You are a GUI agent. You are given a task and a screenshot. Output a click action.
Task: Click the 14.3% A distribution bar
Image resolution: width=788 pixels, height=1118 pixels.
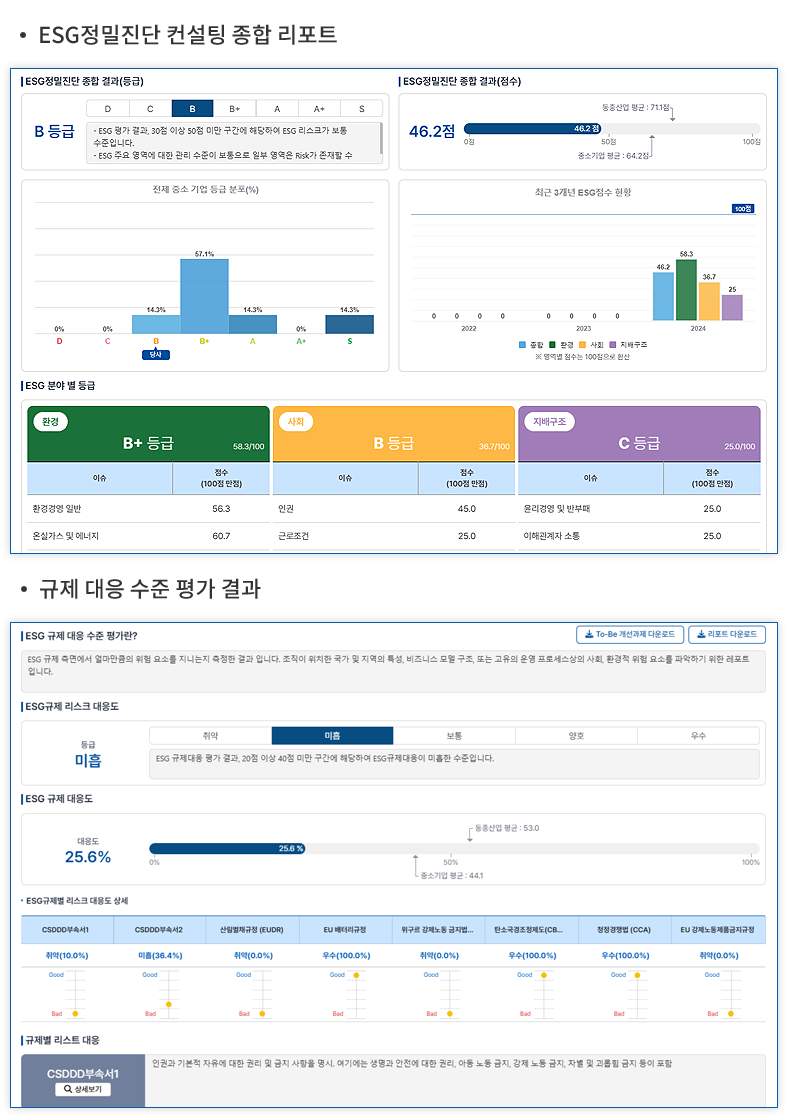[252, 324]
